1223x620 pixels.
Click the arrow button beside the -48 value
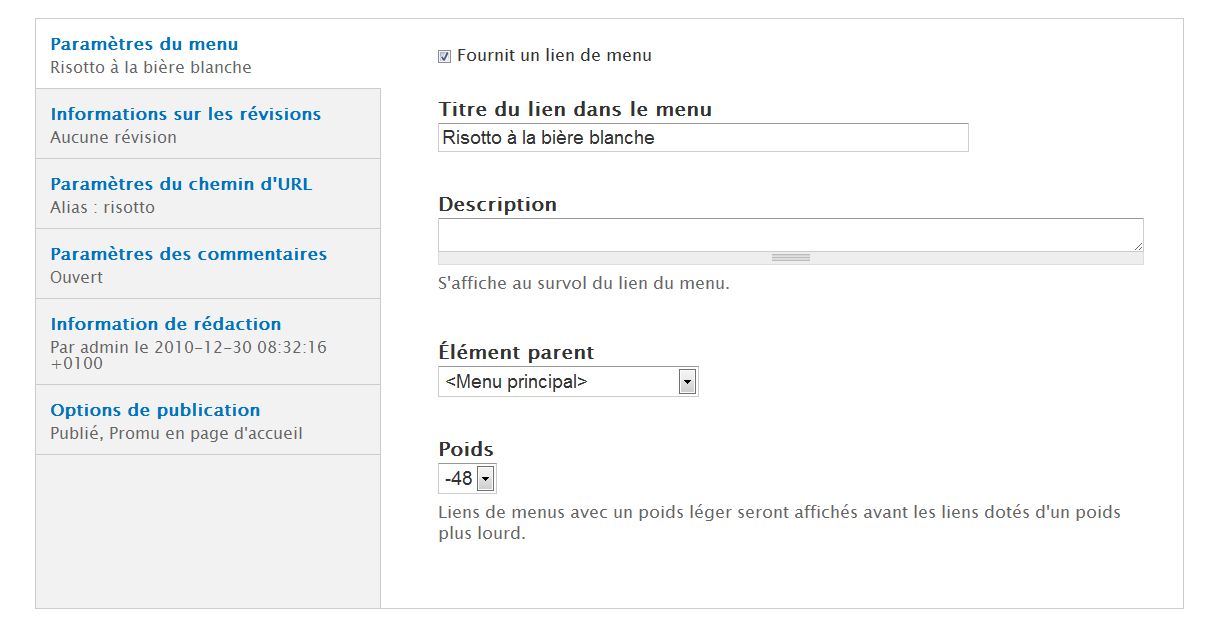pos(485,479)
